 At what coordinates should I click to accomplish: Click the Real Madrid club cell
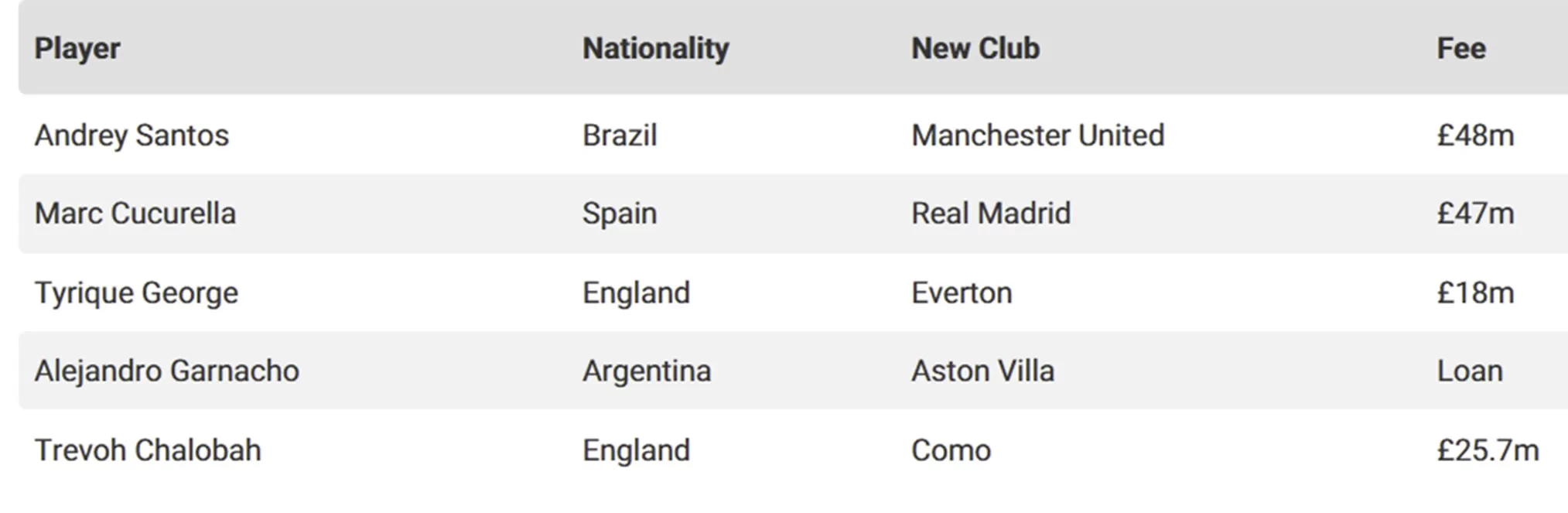pyautogui.click(x=991, y=214)
